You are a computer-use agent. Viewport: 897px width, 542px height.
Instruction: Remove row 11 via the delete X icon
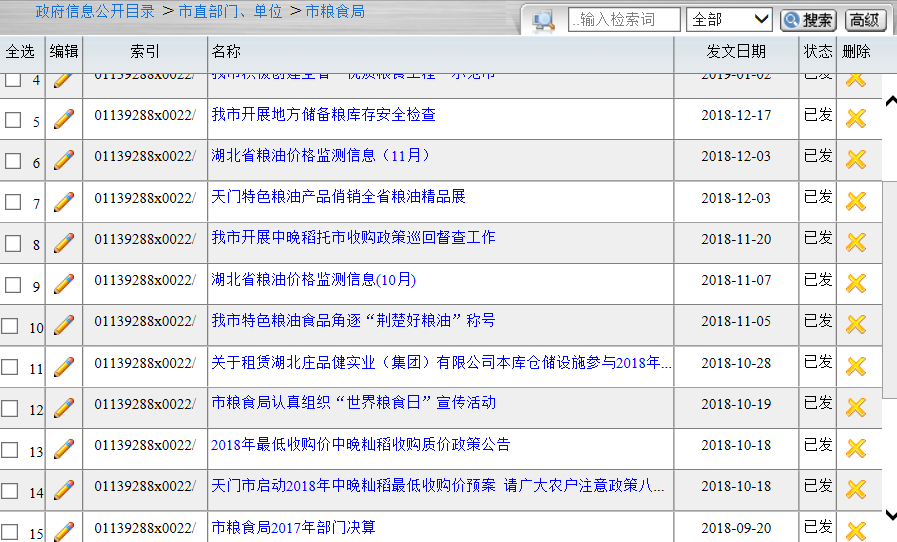(855, 366)
